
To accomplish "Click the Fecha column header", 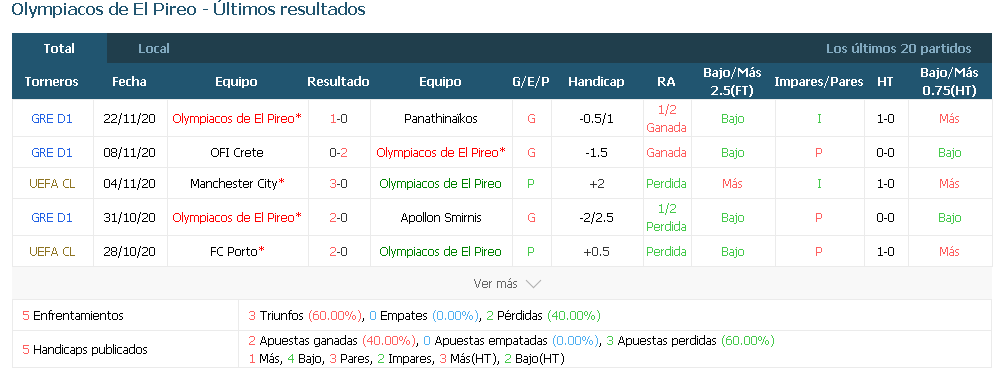I will (x=129, y=82).
